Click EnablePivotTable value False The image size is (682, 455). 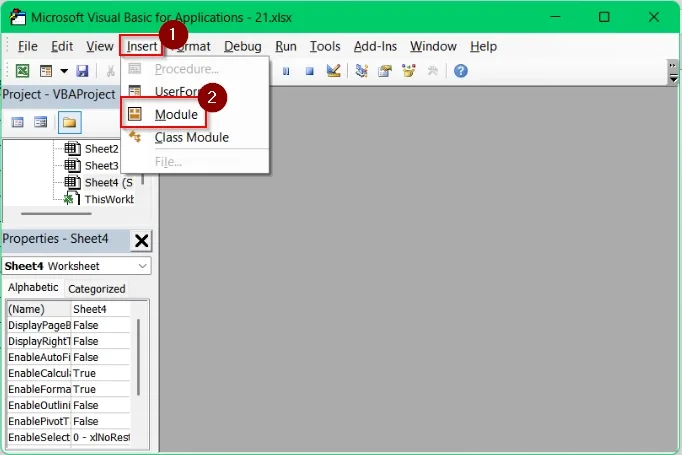click(100, 422)
